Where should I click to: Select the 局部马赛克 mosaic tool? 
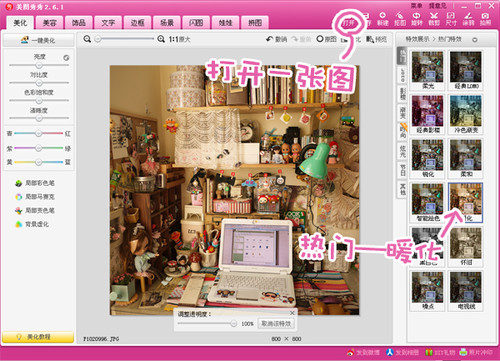tap(35, 197)
